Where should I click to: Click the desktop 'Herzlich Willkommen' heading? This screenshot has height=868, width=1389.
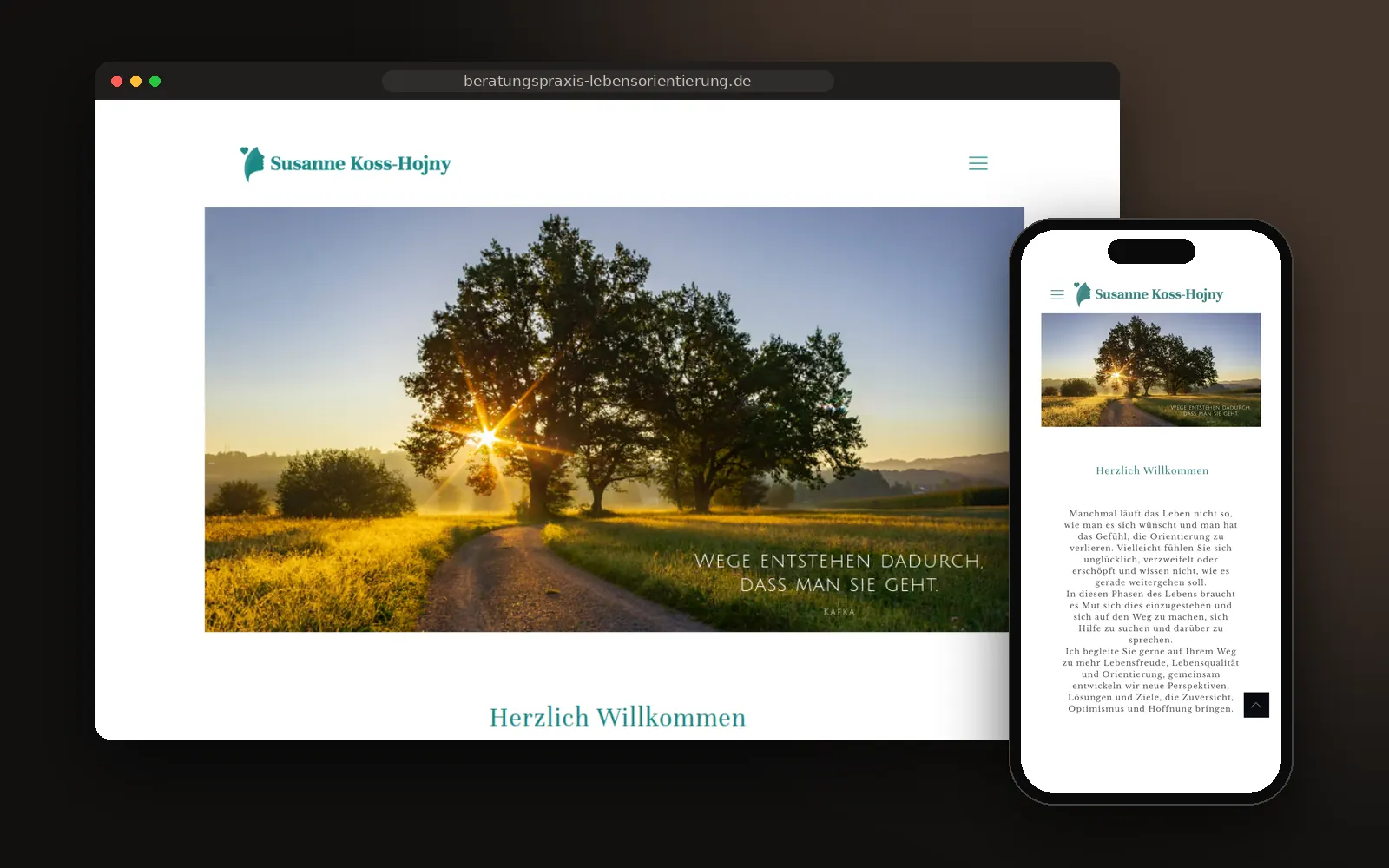tap(617, 718)
